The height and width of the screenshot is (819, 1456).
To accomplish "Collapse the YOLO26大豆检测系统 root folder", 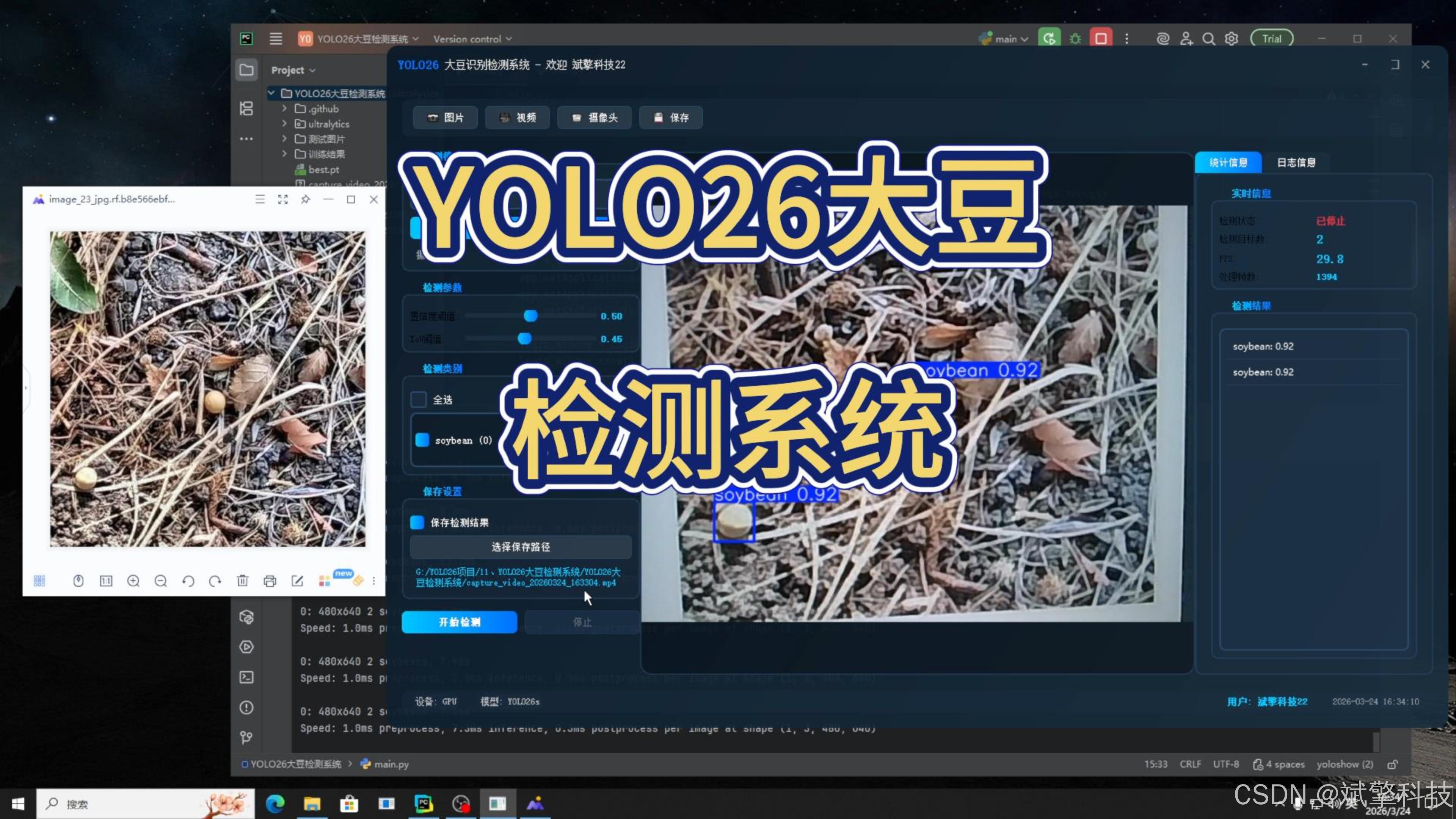I will 272,93.
